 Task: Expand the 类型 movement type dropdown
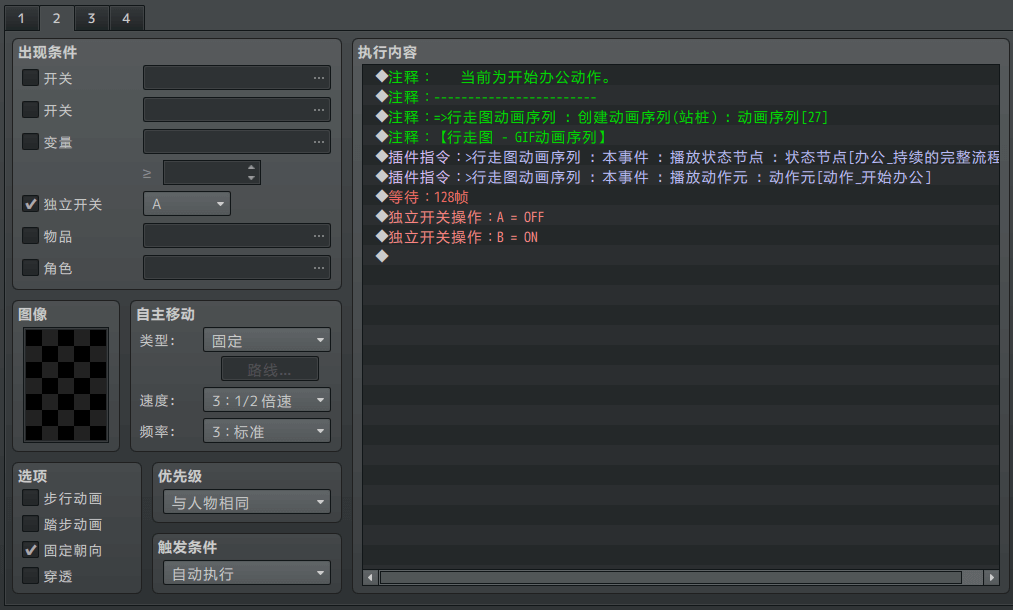(266, 341)
